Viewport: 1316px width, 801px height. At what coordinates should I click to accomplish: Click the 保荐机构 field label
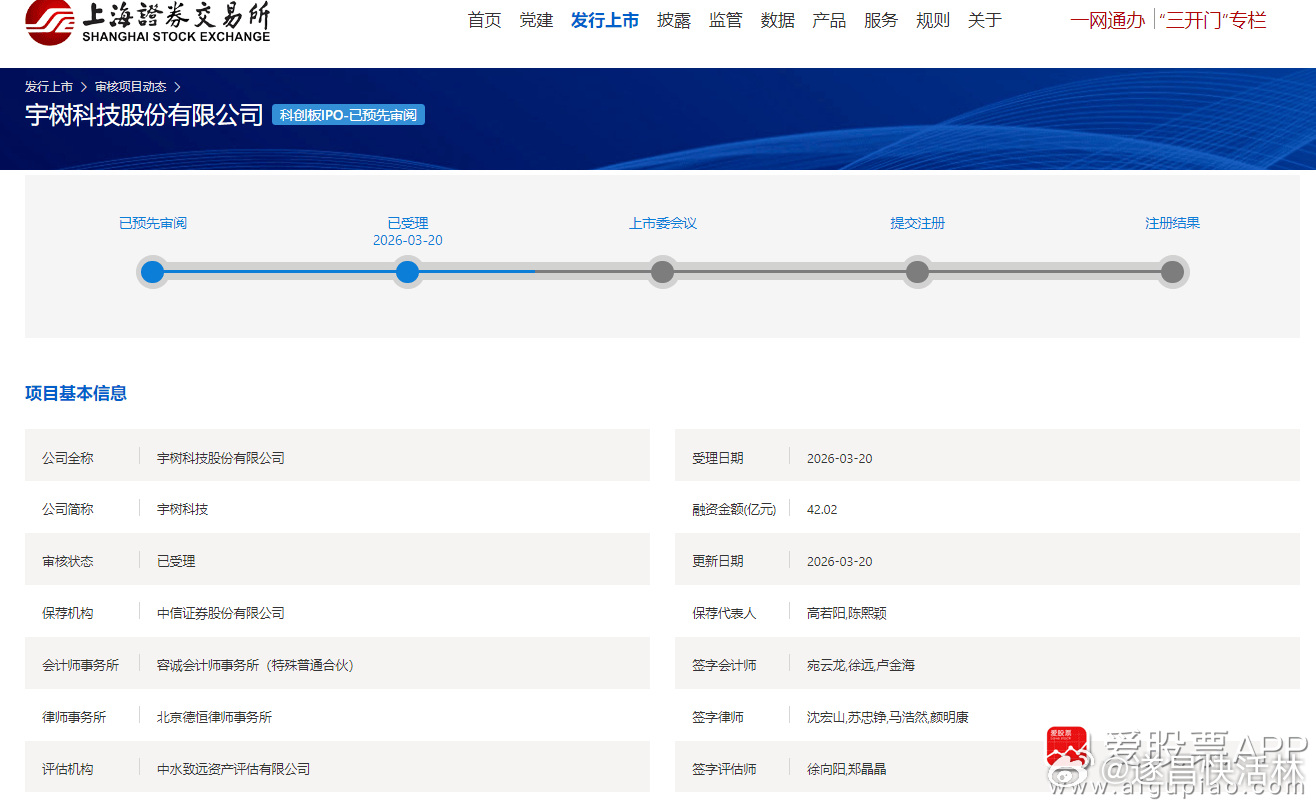68,613
